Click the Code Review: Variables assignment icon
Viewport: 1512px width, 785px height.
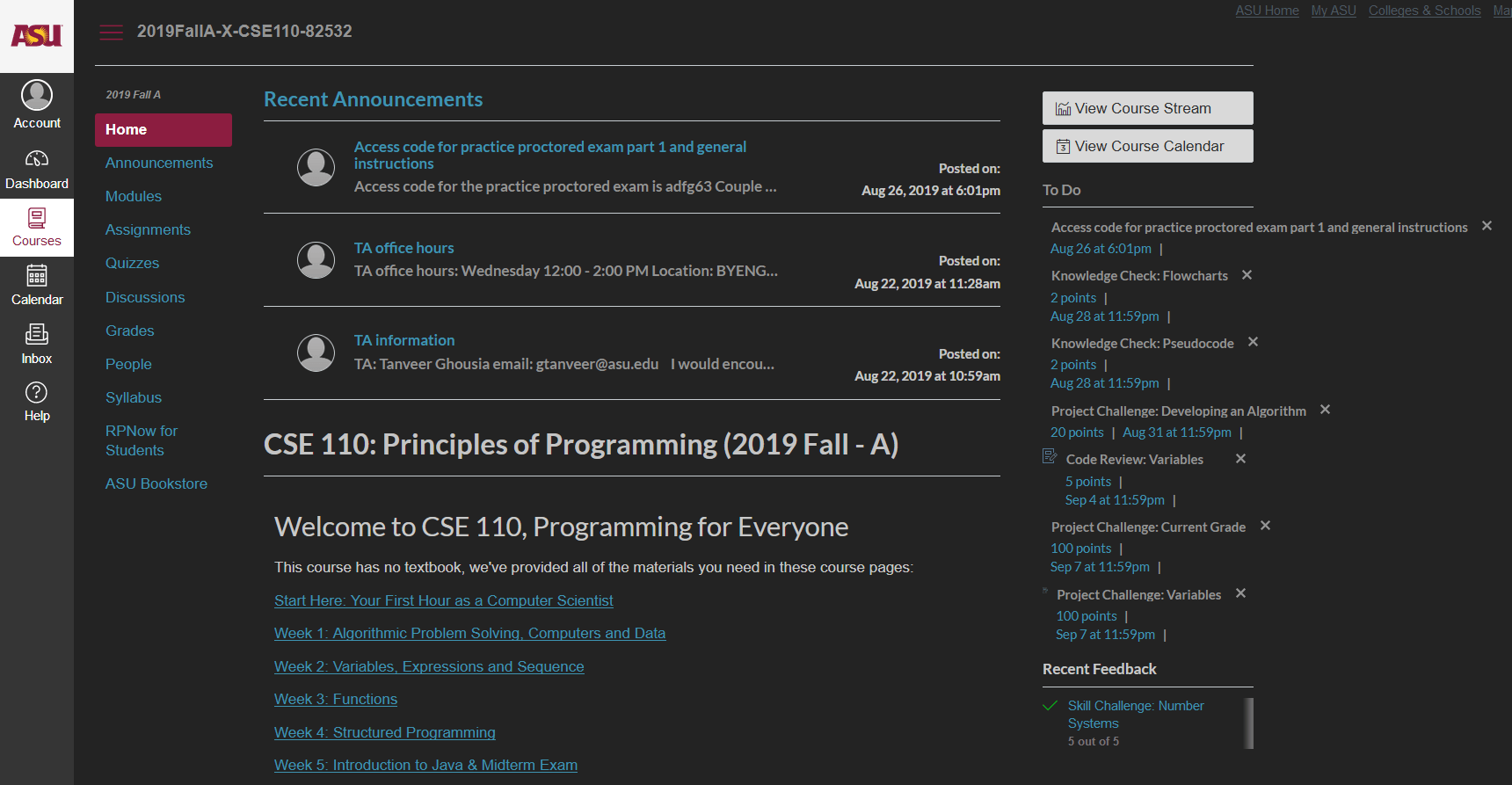click(x=1050, y=456)
